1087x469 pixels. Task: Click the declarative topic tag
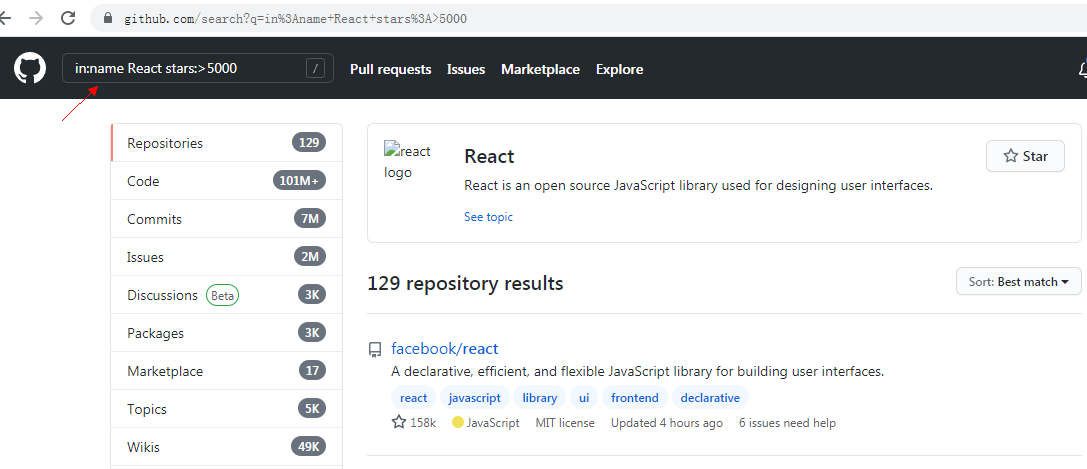(x=710, y=398)
